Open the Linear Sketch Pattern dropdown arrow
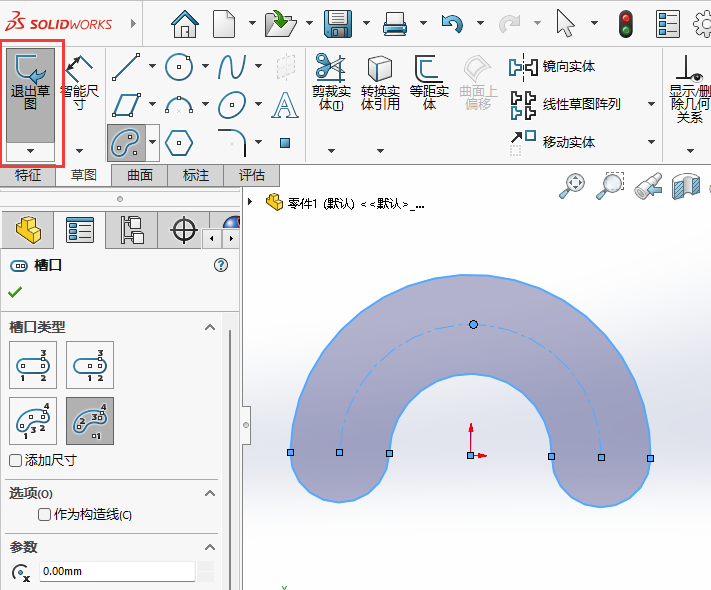This screenshot has height=590, width=711. coord(651,104)
